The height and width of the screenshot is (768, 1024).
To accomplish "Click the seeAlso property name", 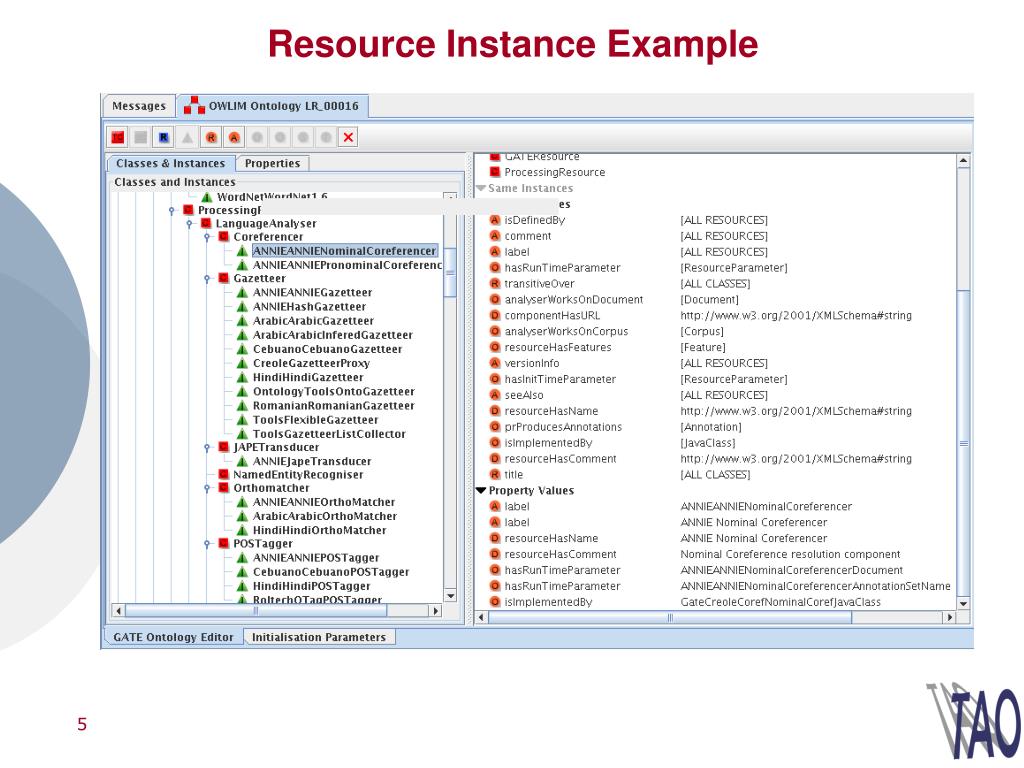I will [524, 395].
